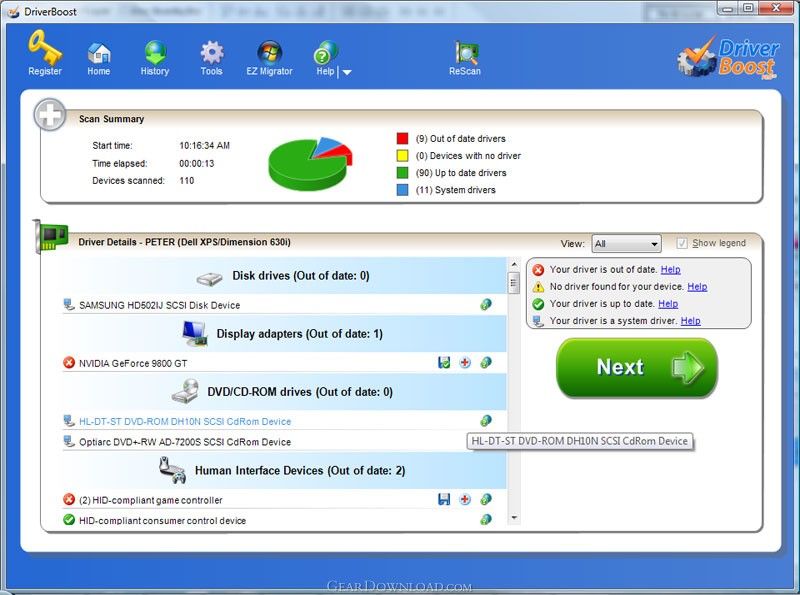
Task: Click the red plus icon for HID-compliant game controller
Action: (465, 500)
